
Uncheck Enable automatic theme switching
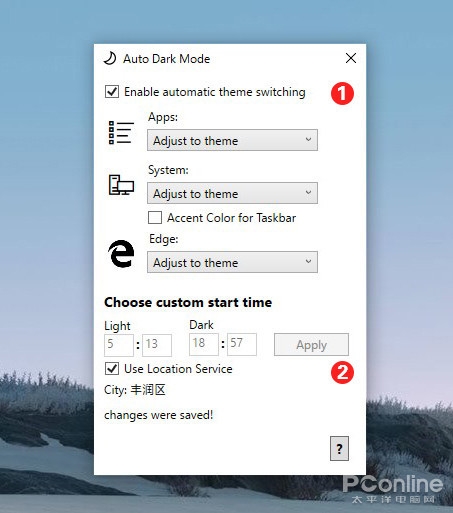(x=112, y=92)
